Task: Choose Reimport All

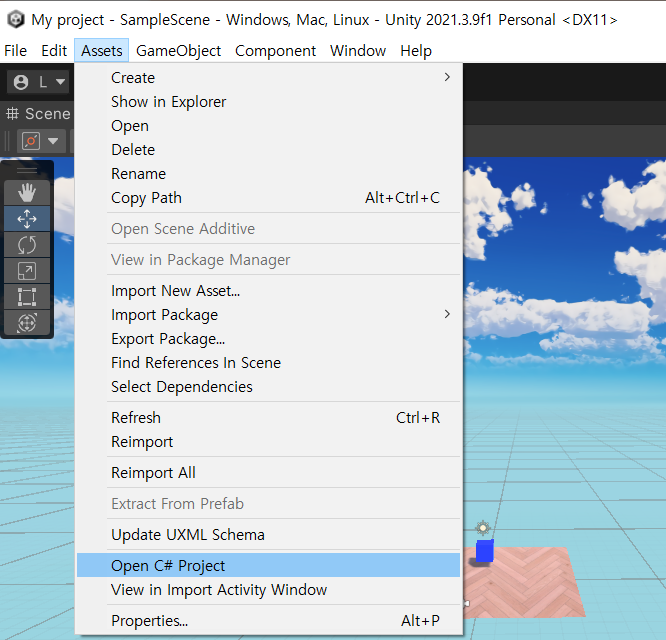Action: [x=268, y=473]
